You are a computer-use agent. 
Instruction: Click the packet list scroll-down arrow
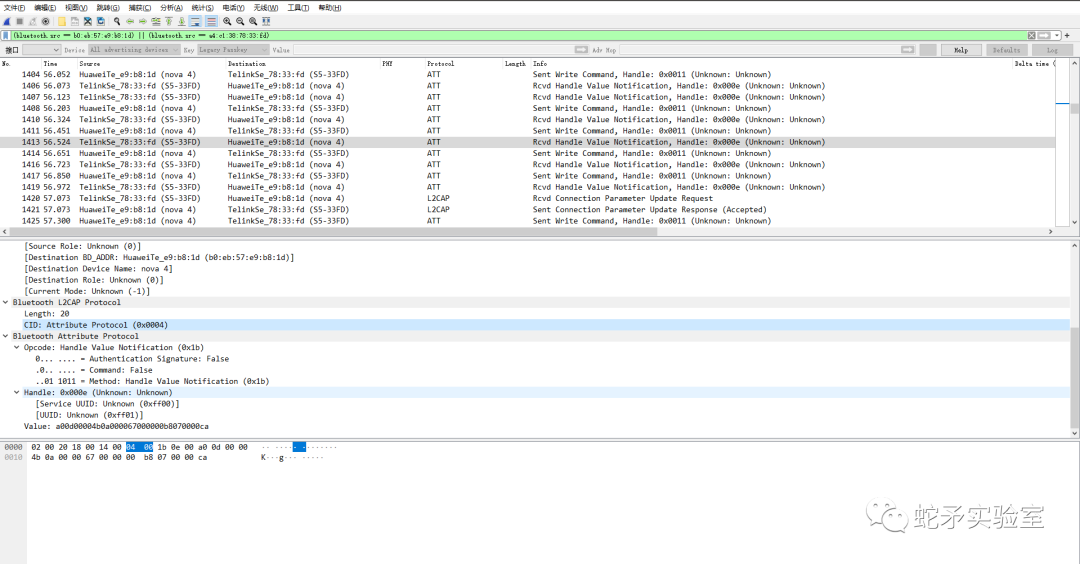(x=1074, y=222)
